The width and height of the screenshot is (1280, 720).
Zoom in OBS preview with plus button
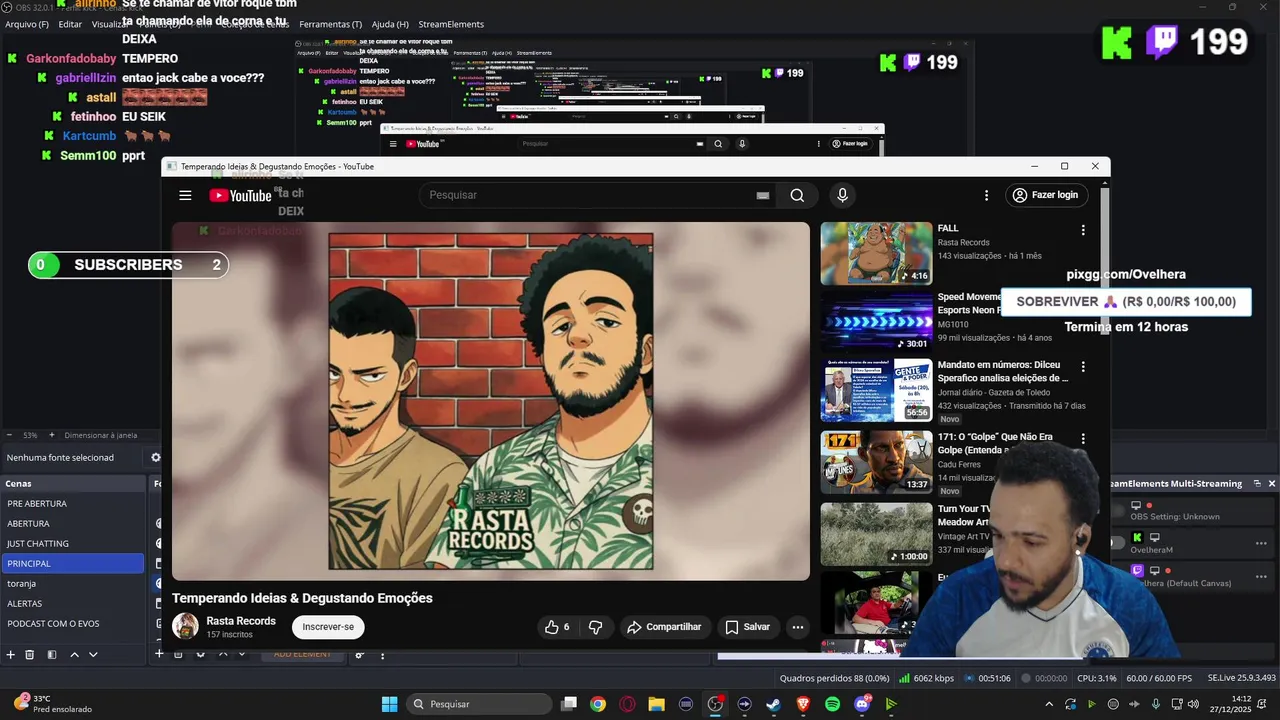(x=54, y=435)
